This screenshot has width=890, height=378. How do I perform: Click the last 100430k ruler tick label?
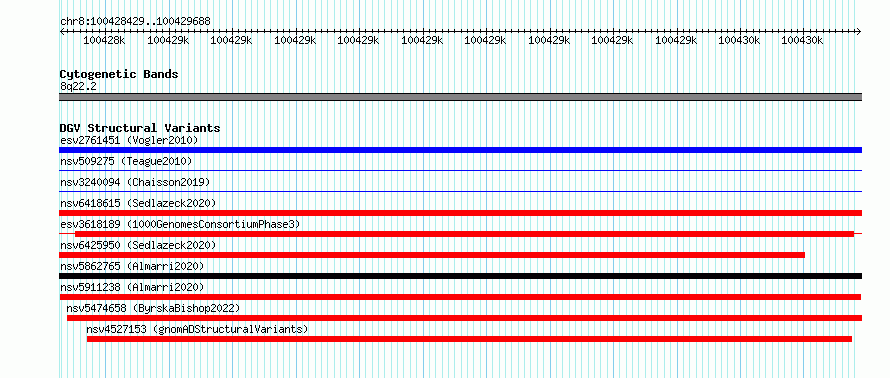tap(802, 40)
